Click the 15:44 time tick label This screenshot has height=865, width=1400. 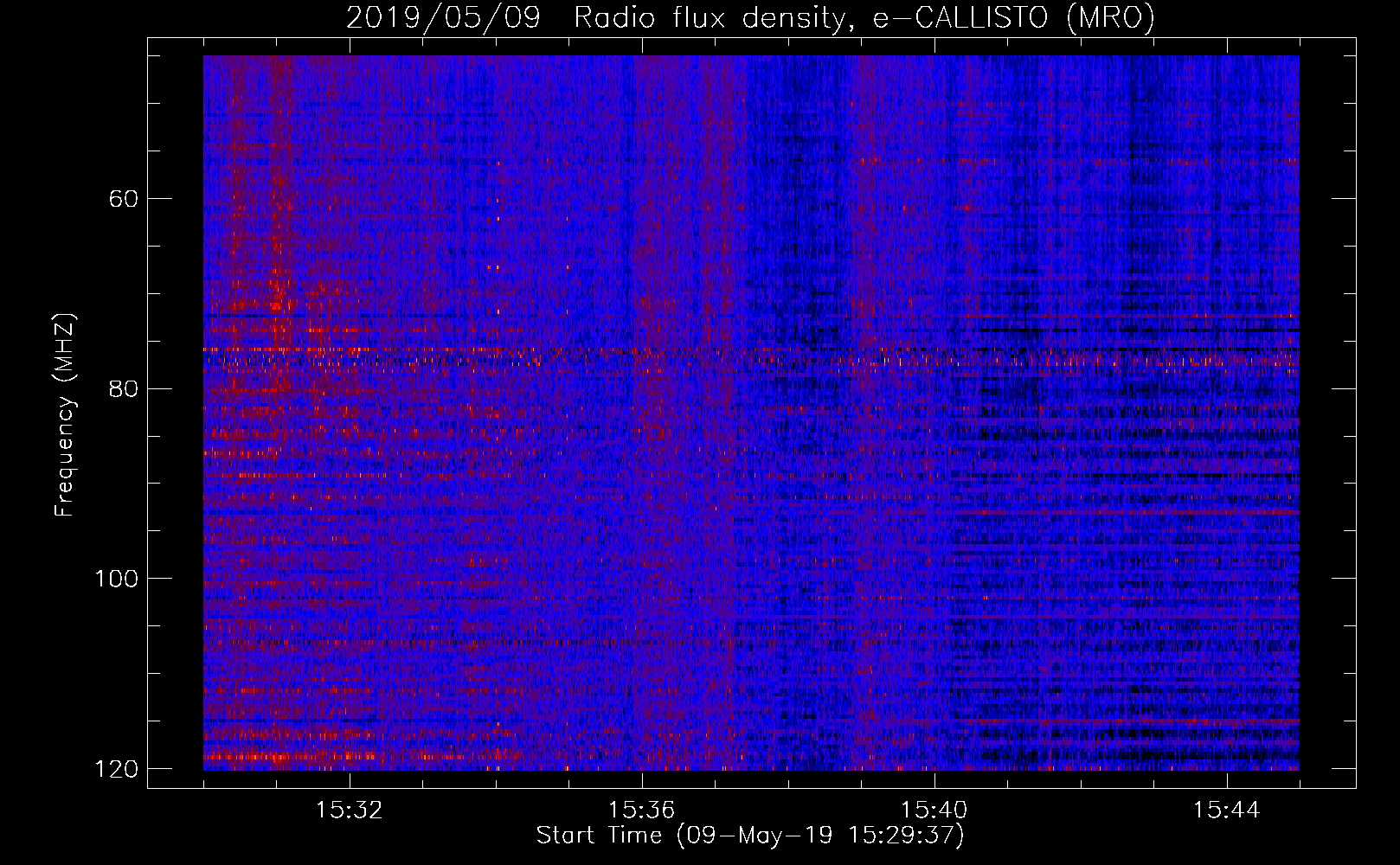pos(1226,811)
